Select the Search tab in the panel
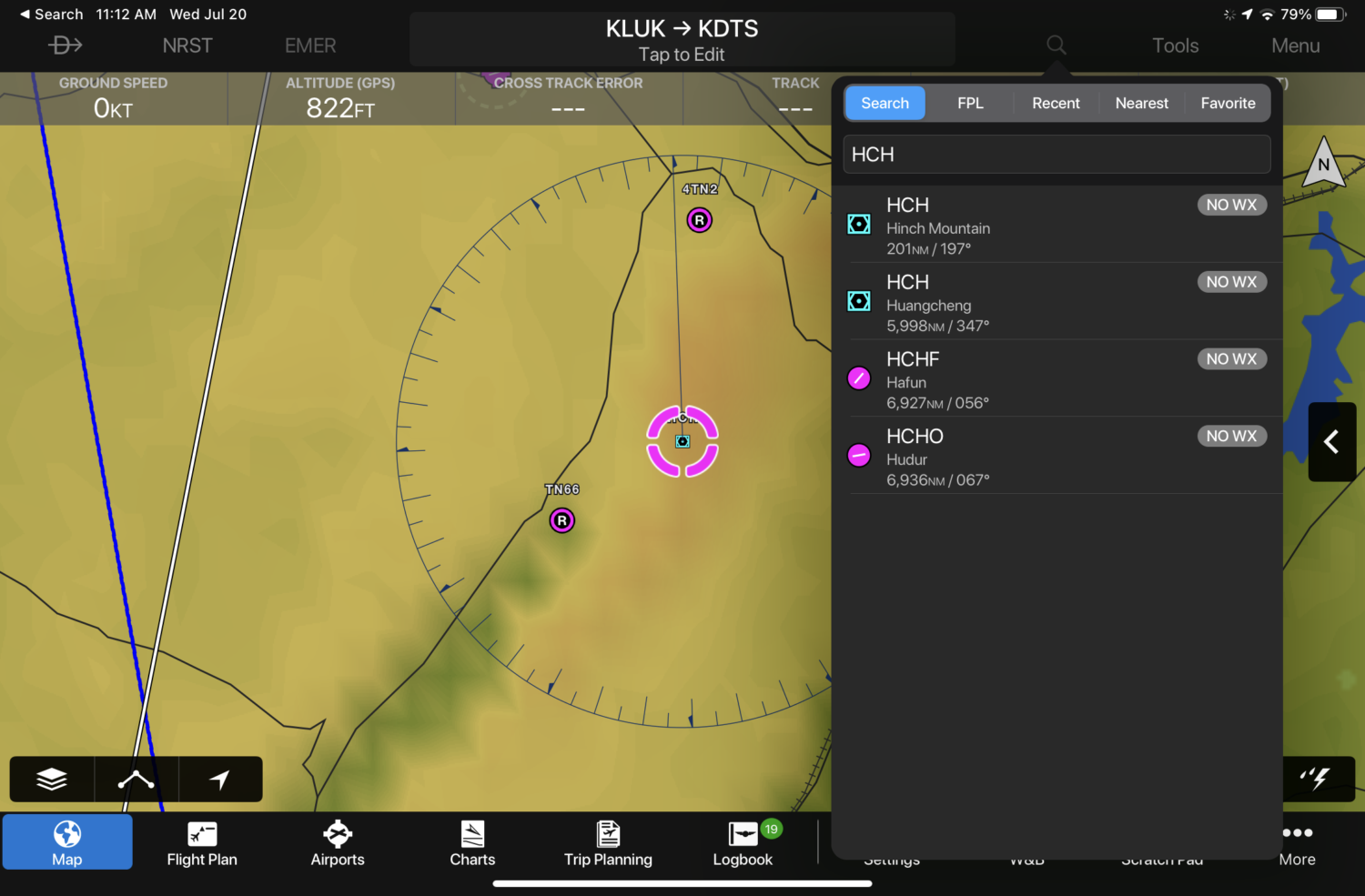Screen dimensions: 1365x896 point(884,103)
